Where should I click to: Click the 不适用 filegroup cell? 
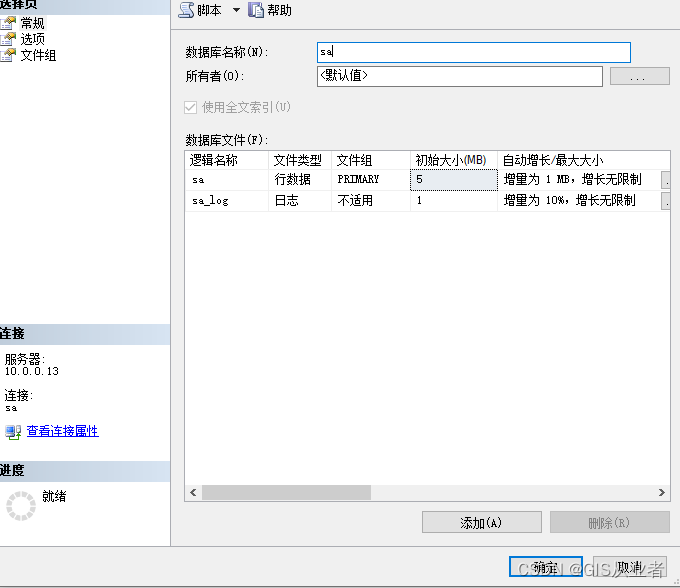pyautogui.click(x=371, y=201)
